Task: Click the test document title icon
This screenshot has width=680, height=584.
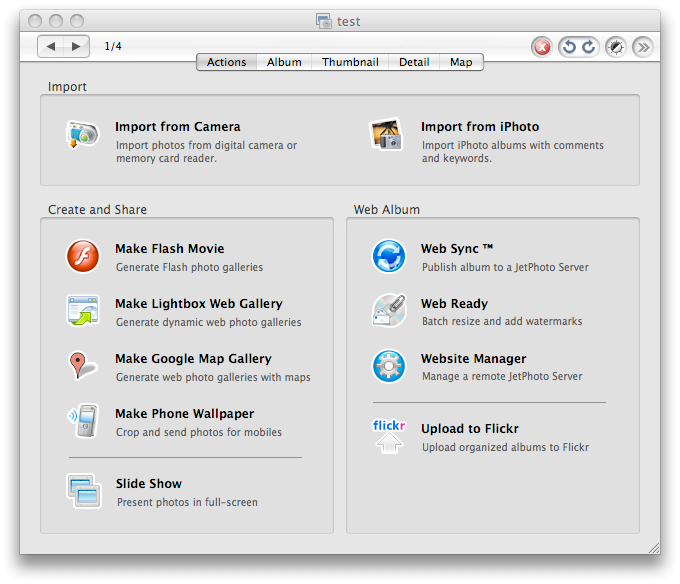Action: pyautogui.click(x=324, y=21)
